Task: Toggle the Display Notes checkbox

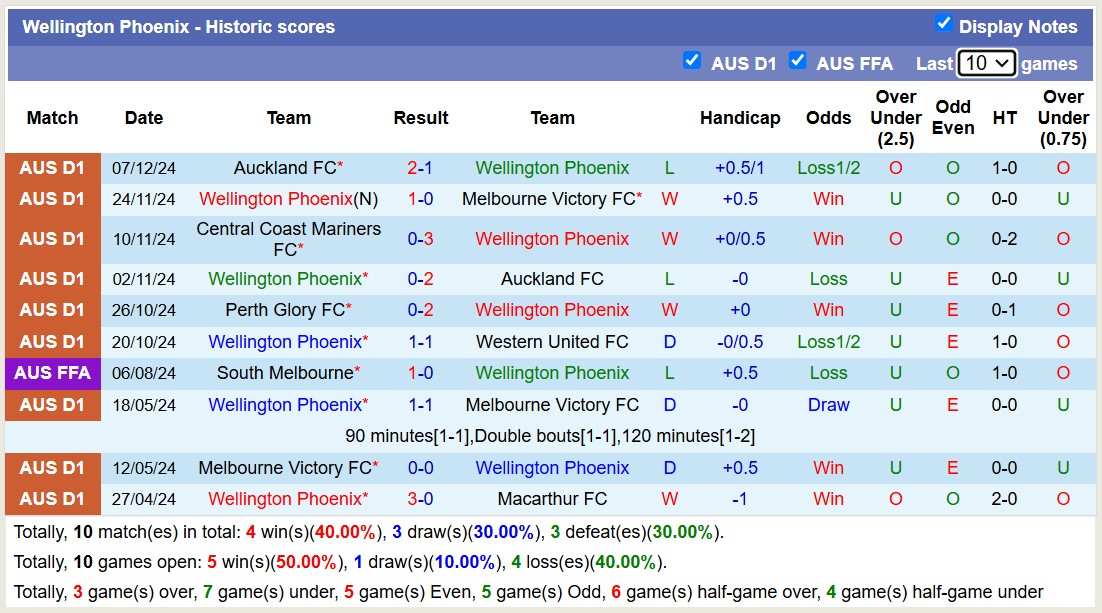Action: (x=943, y=26)
